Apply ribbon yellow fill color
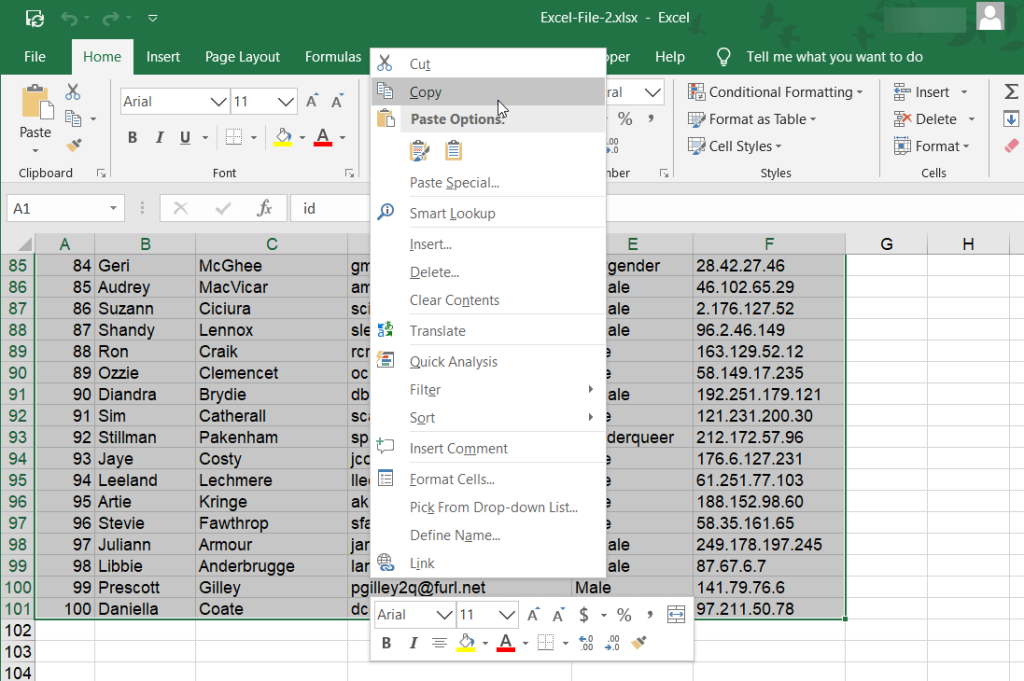This screenshot has width=1024, height=681. click(x=283, y=137)
